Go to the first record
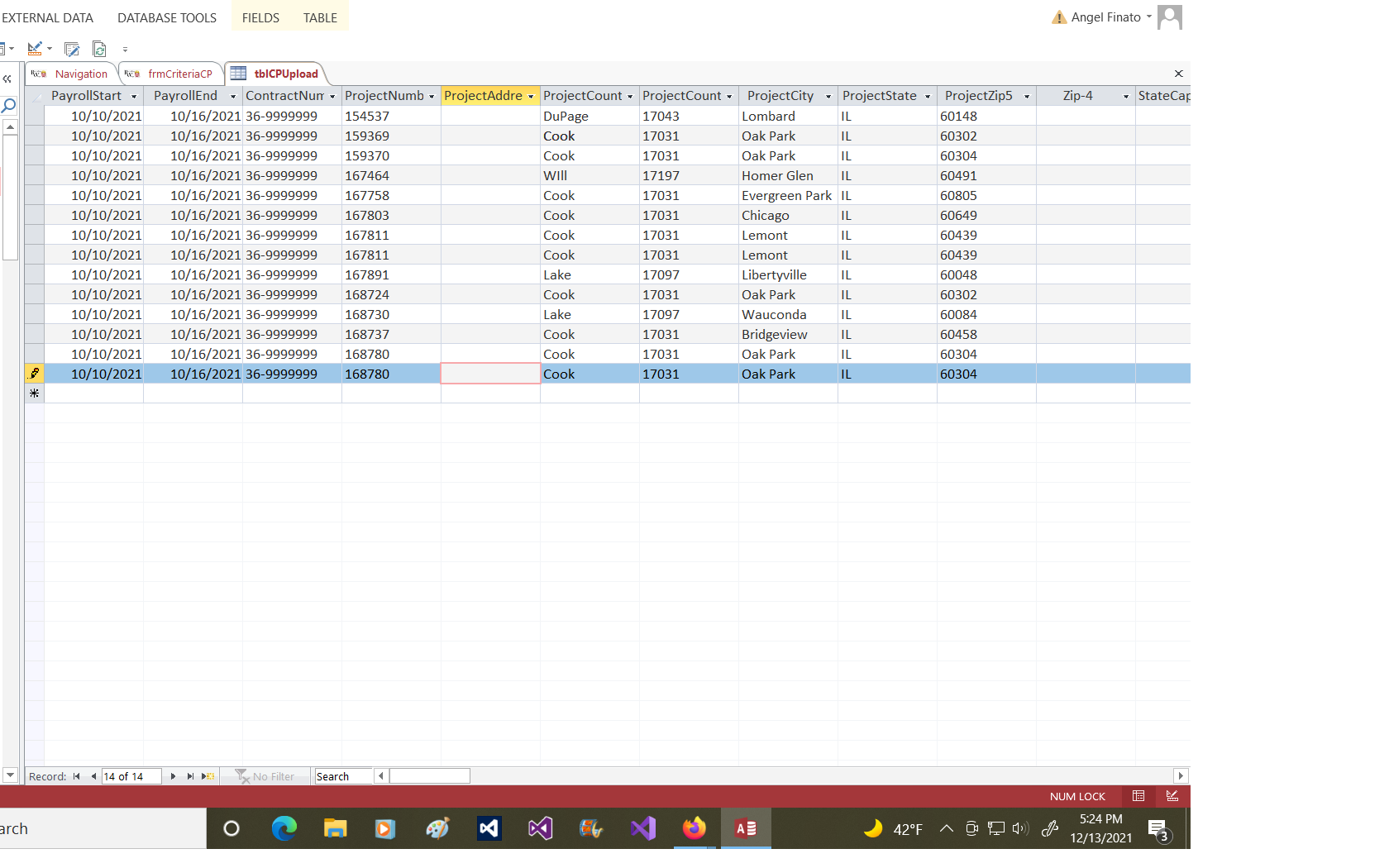 77,776
